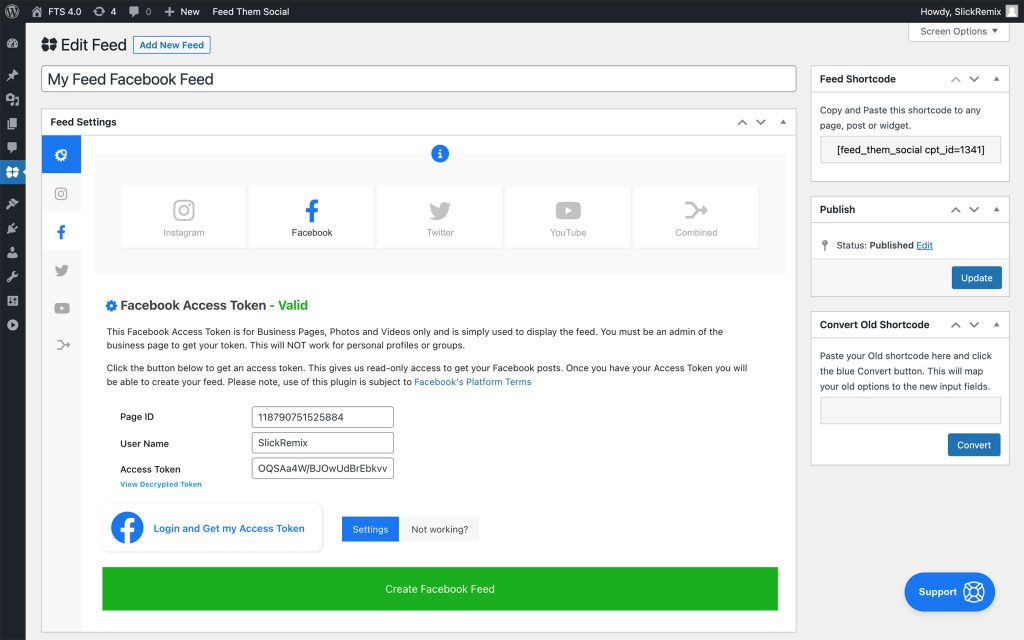Collapse the admin menu with the arrow icon
Viewport: 1024px width, 640px height.
point(12,325)
